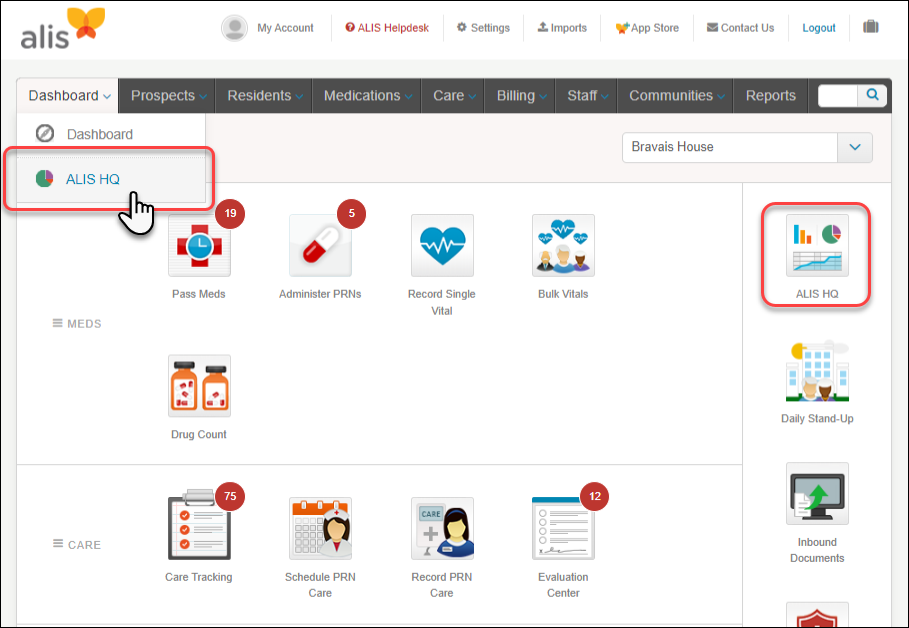The height and width of the screenshot is (628, 909).
Task: Open App Store link text
Action: tap(655, 28)
